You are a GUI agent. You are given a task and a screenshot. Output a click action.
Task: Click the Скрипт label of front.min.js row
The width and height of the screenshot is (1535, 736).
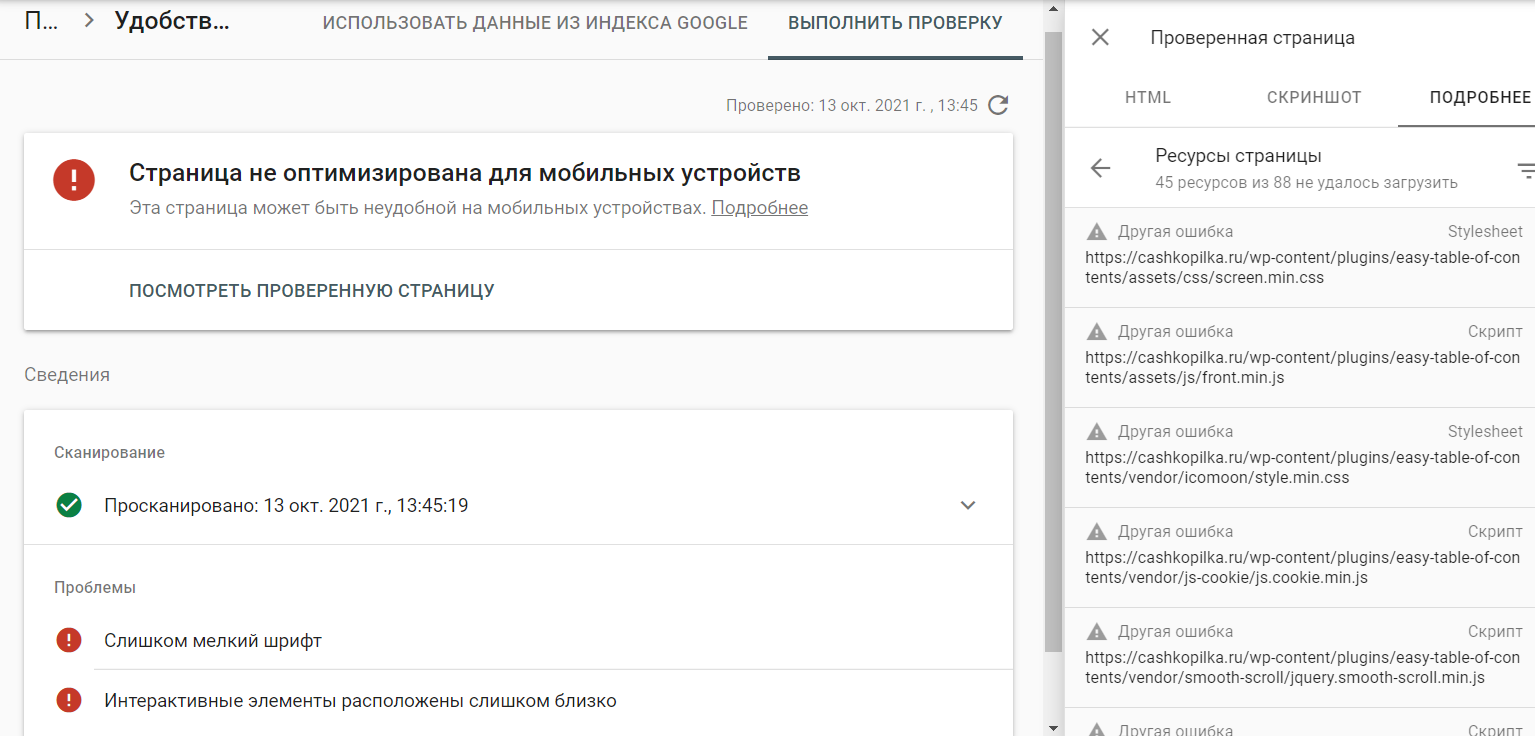[1495, 332]
